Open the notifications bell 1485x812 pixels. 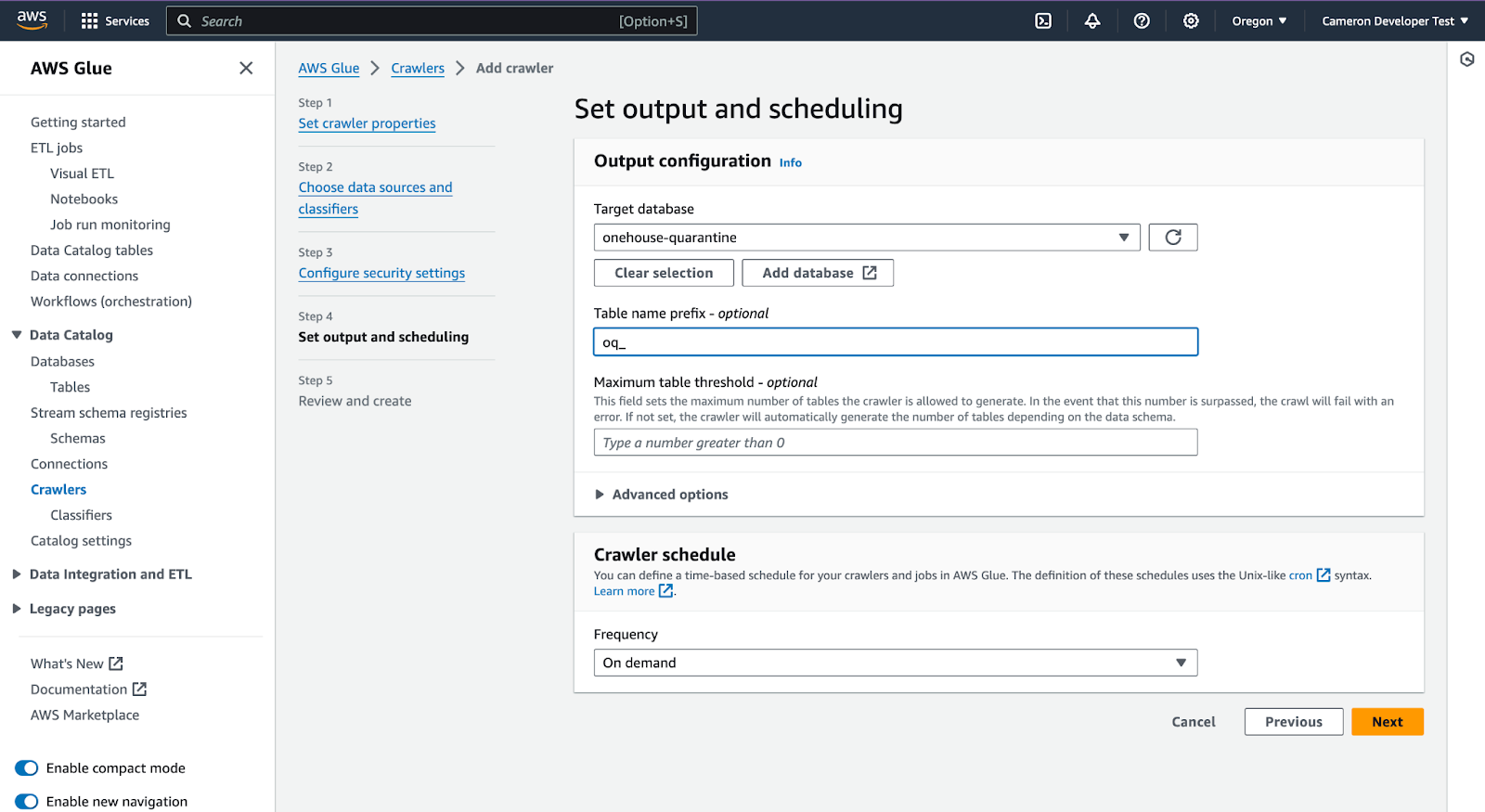1092,20
